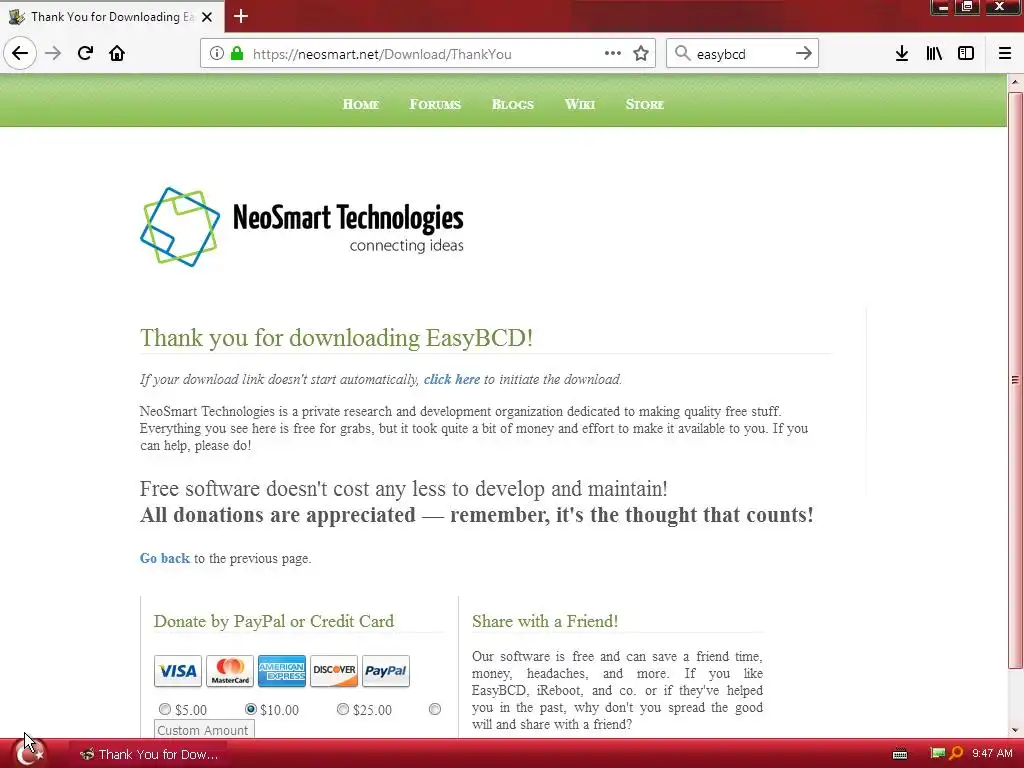Submit search with the go arrow
This screenshot has width=1024, height=768.
tap(804, 54)
